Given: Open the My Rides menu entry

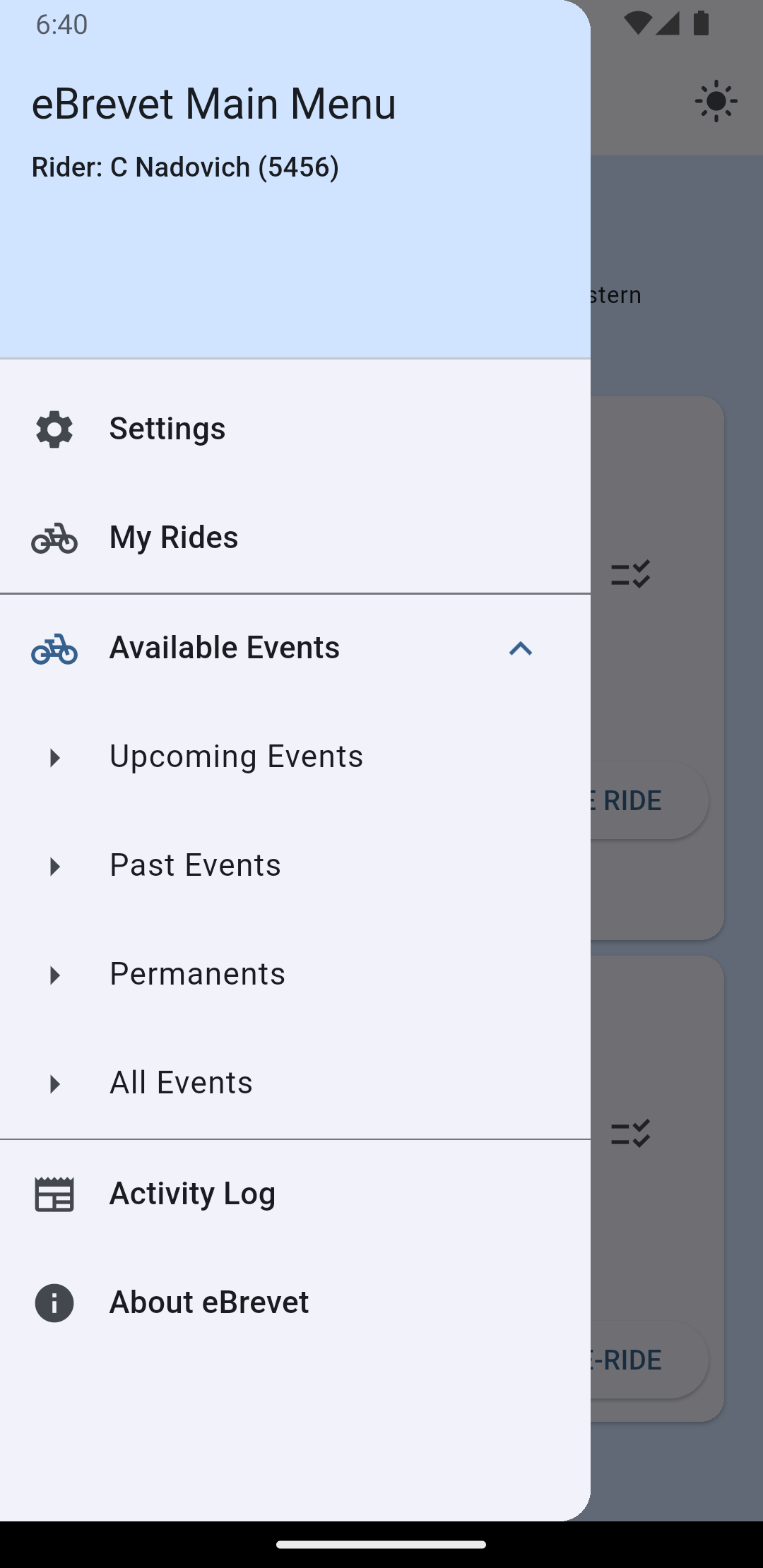Looking at the screenshot, I should pyautogui.click(x=174, y=537).
